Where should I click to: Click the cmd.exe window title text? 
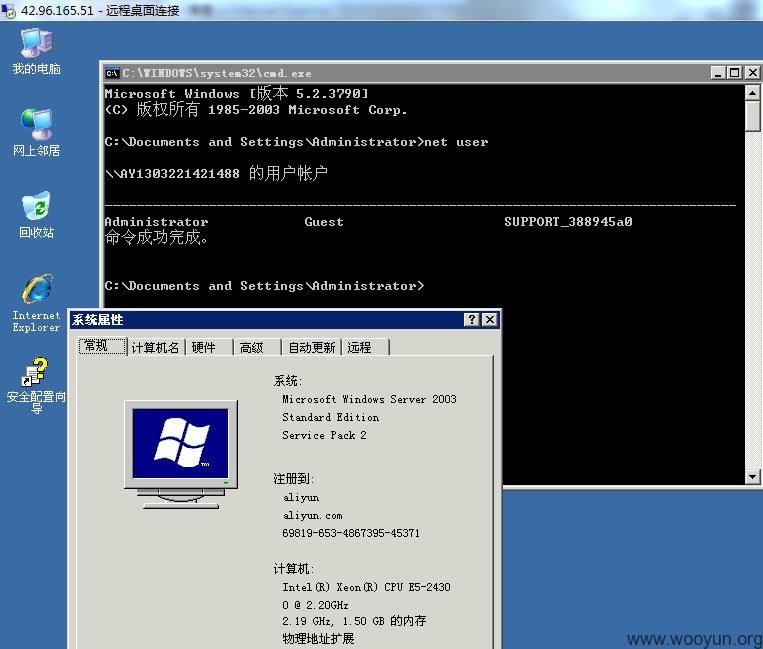[x=217, y=73]
